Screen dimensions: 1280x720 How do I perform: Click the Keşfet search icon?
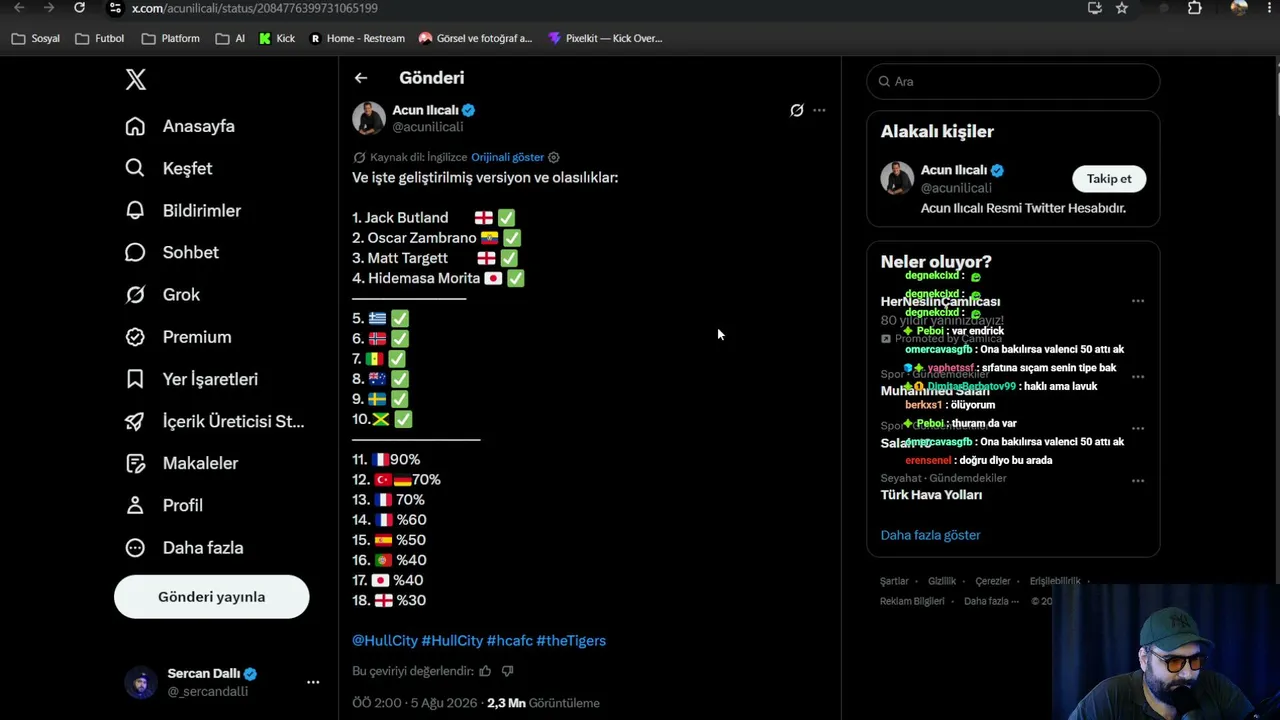(135, 168)
